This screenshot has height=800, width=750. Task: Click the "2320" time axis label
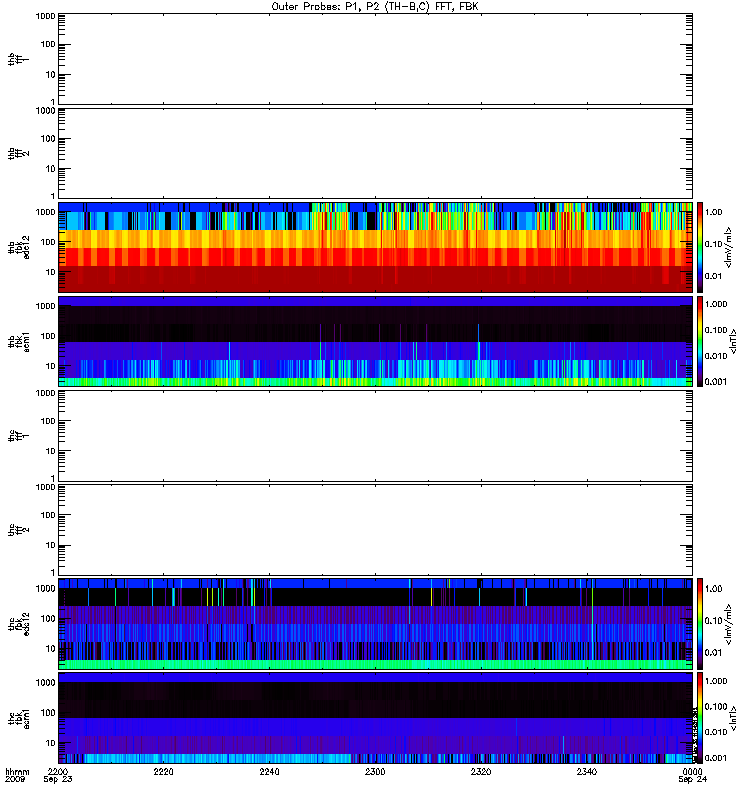481,771
